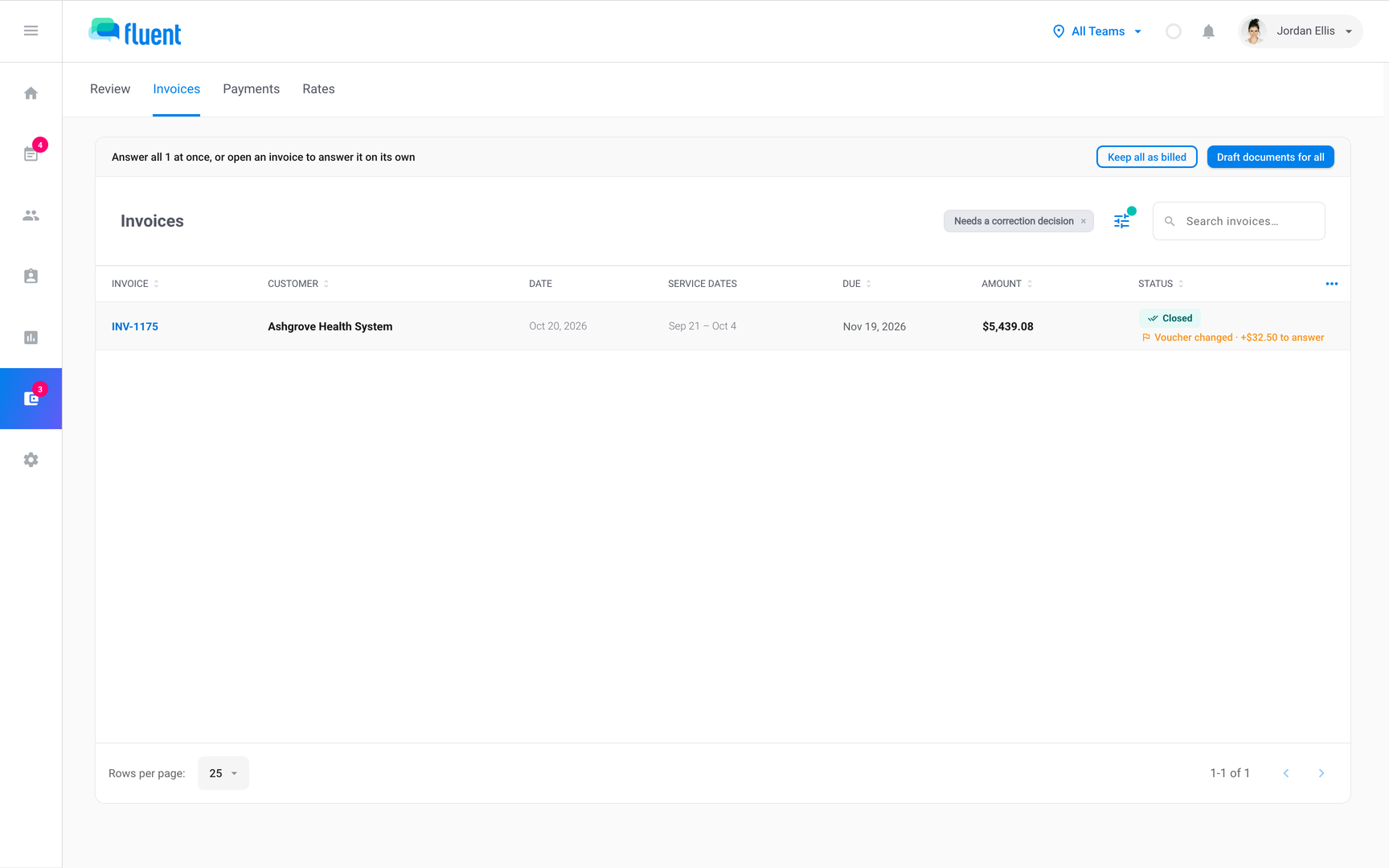
Task: Remove the 'Needs a correction decision' filter chip
Action: [x=1084, y=221]
